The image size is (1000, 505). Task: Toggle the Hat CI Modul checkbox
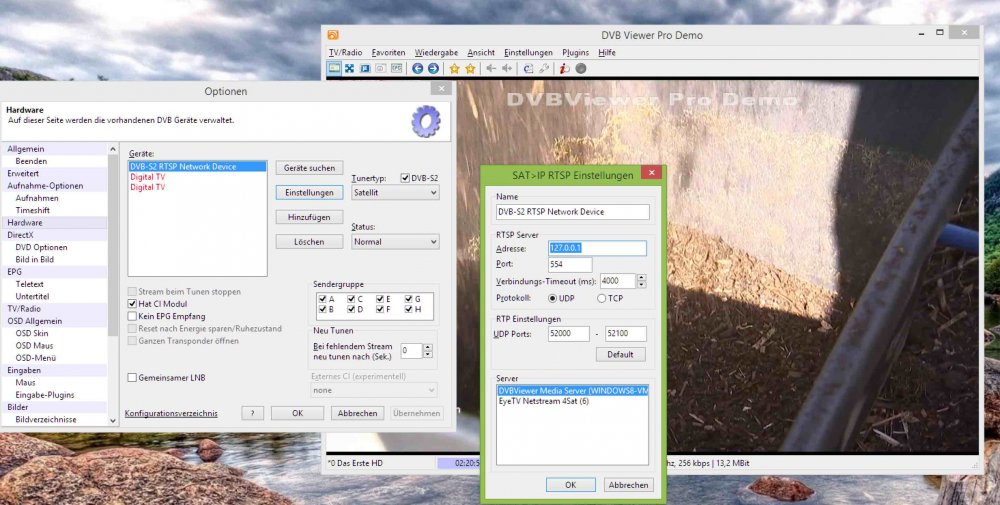pos(132,304)
